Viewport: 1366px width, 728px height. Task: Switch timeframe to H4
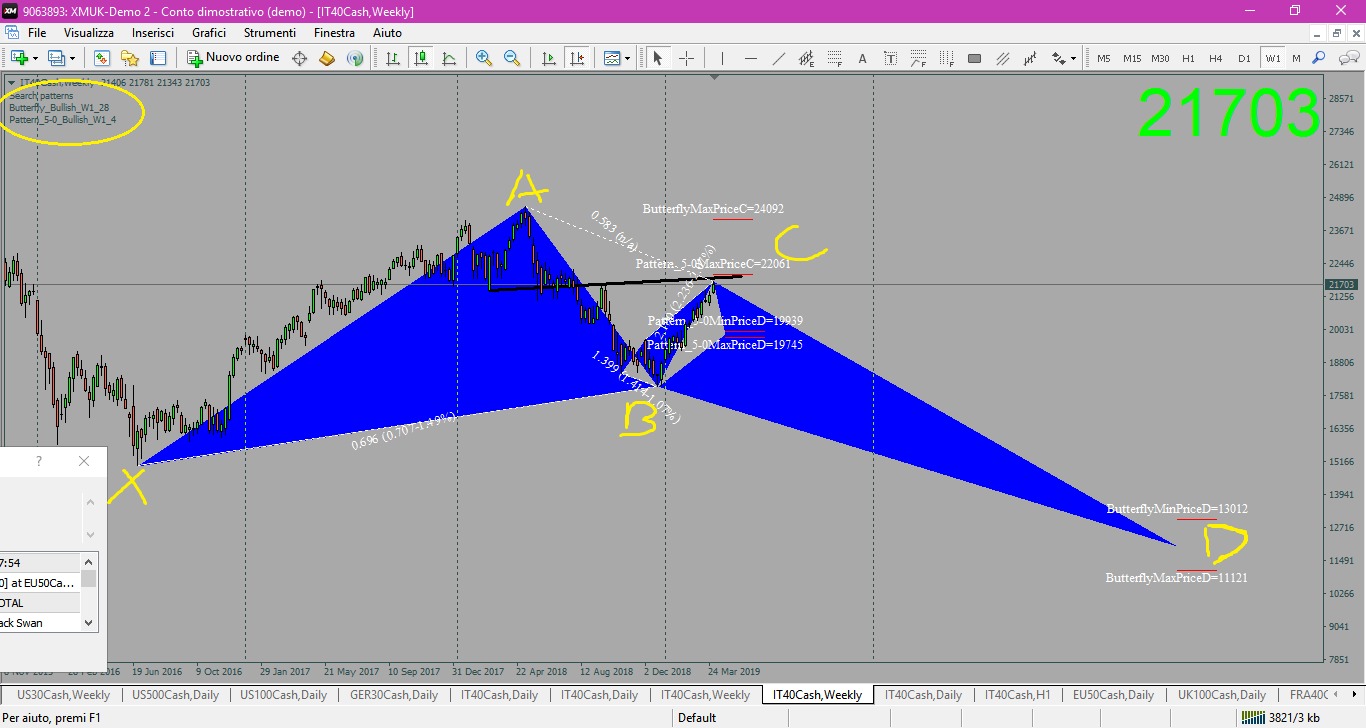(x=1216, y=58)
